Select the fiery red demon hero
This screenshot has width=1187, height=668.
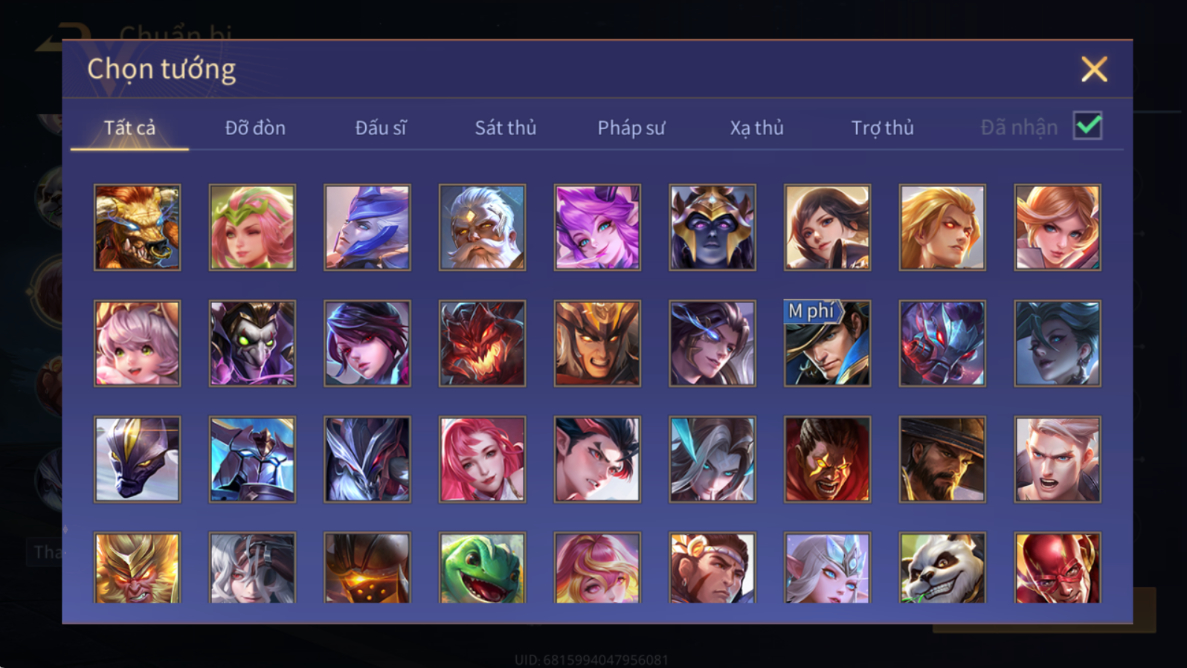point(482,343)
